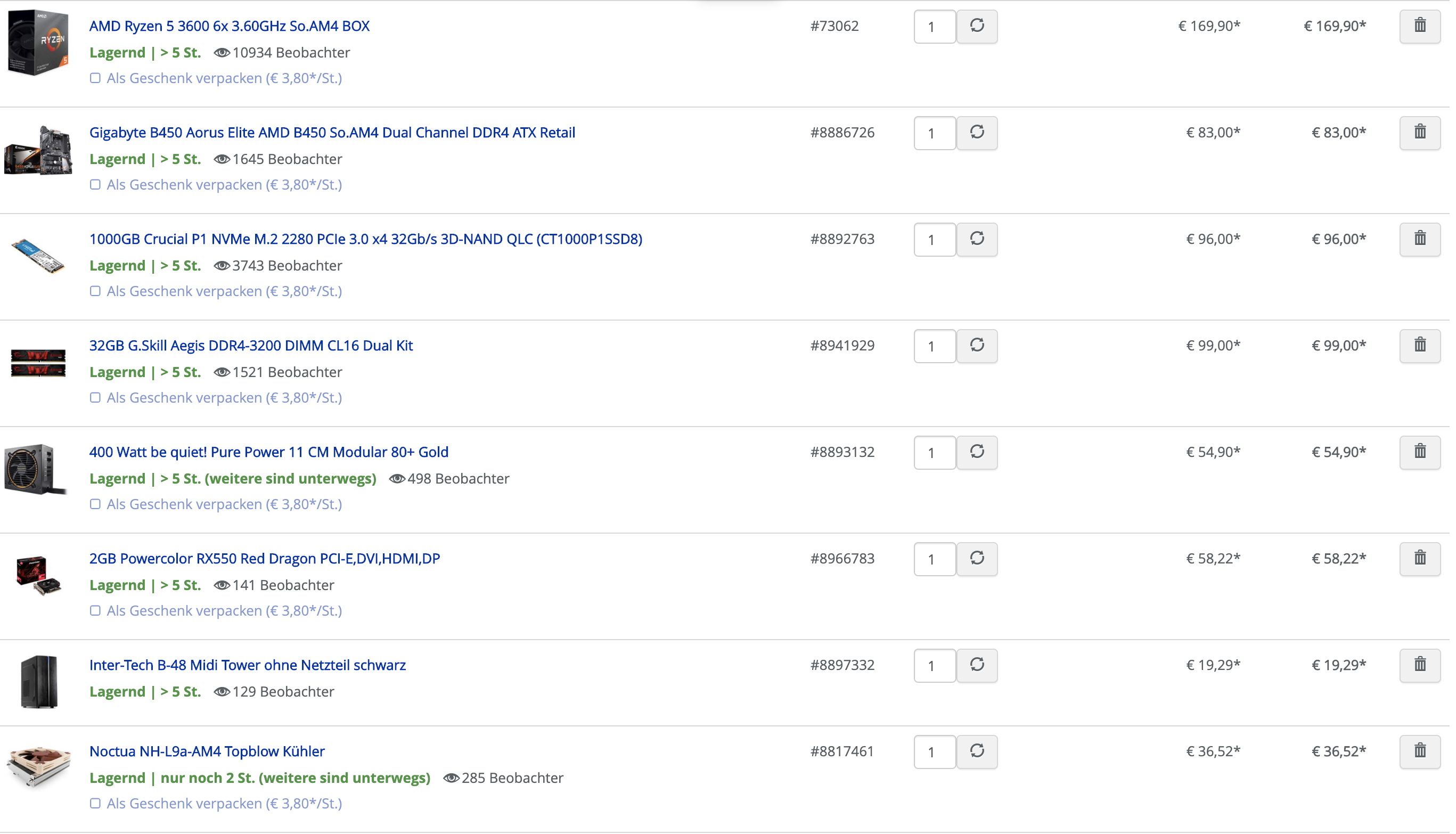Enable gift wrapping for Noctua NH-L9a-AM4
1456x834 pixels.
(96, 804)
